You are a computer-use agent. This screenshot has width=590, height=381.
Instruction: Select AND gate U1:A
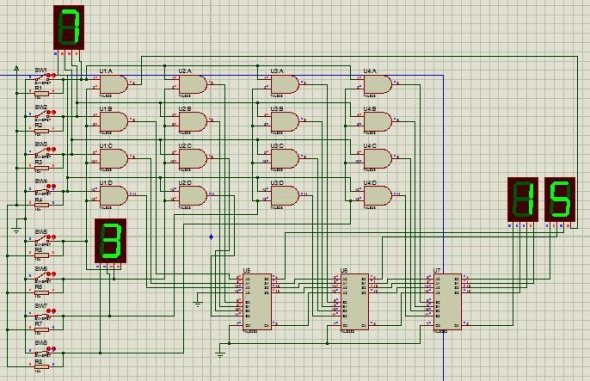click(114, 85)
